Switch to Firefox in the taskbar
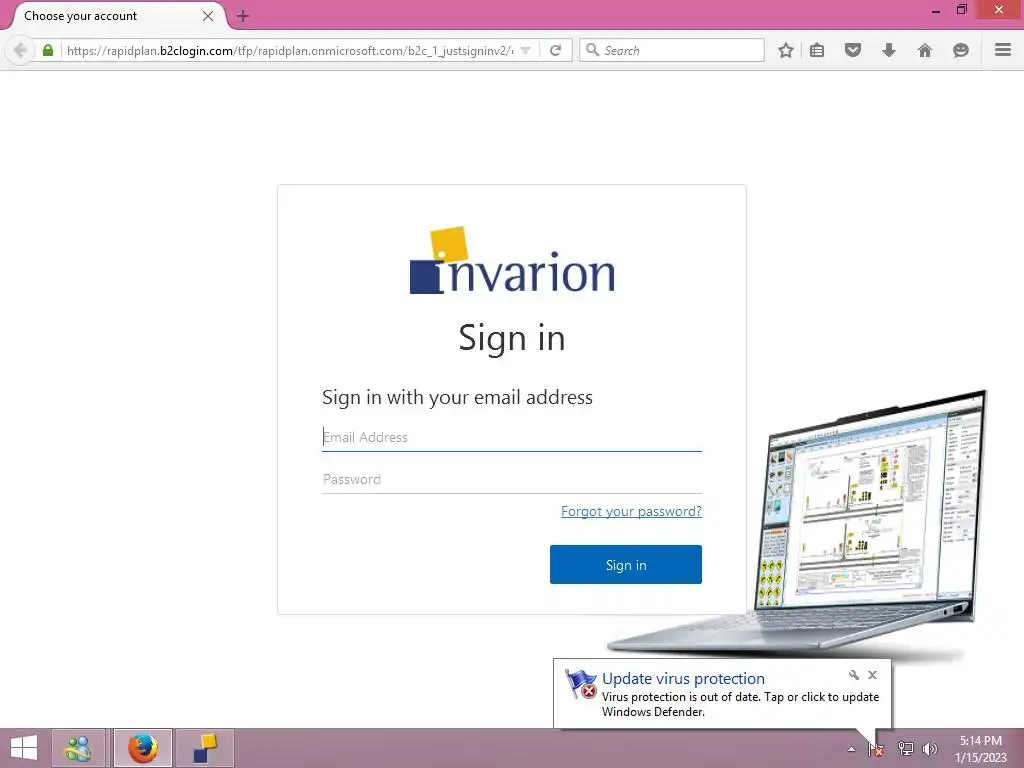The image size is (1024, 768). 142,748
